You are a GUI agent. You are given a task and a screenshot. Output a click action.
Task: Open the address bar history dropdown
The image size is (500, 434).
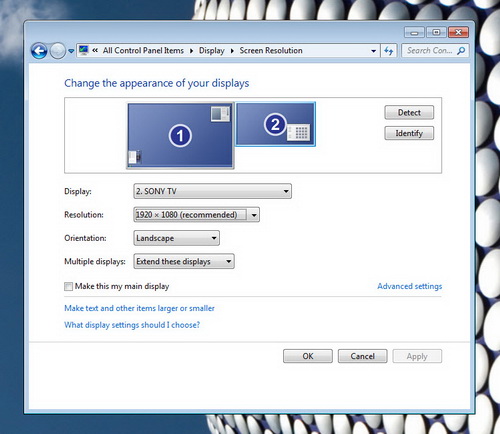[373, 51]
